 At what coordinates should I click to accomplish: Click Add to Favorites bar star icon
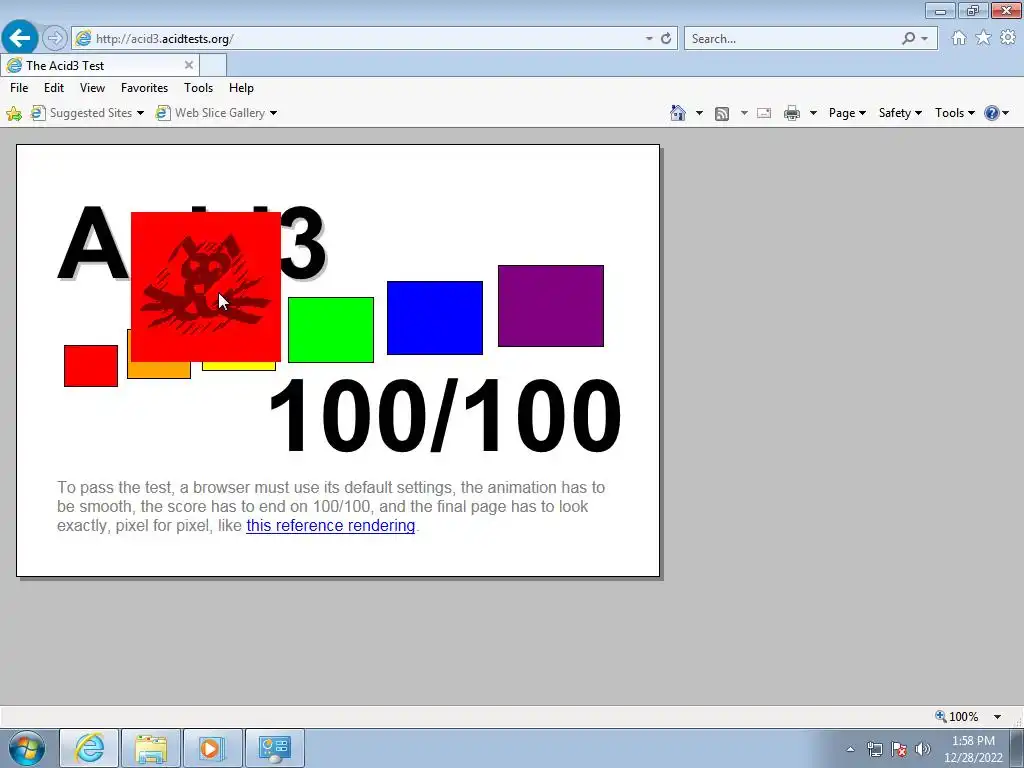(x=14, y=114)
